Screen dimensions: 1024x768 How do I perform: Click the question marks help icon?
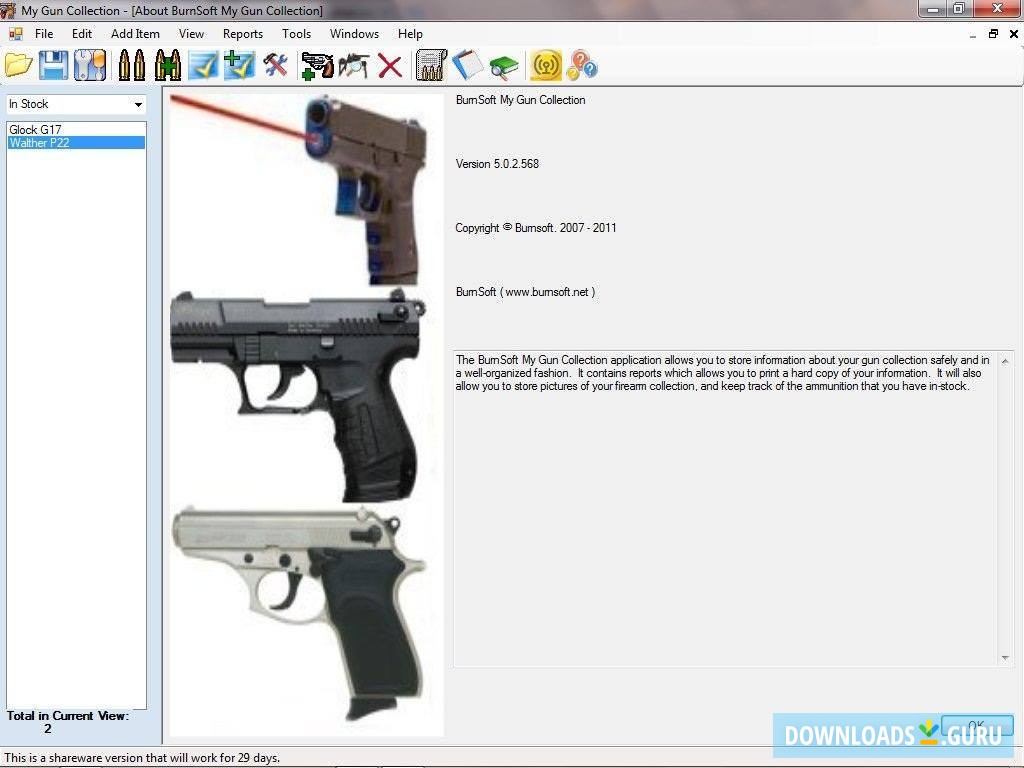(582, 65)
